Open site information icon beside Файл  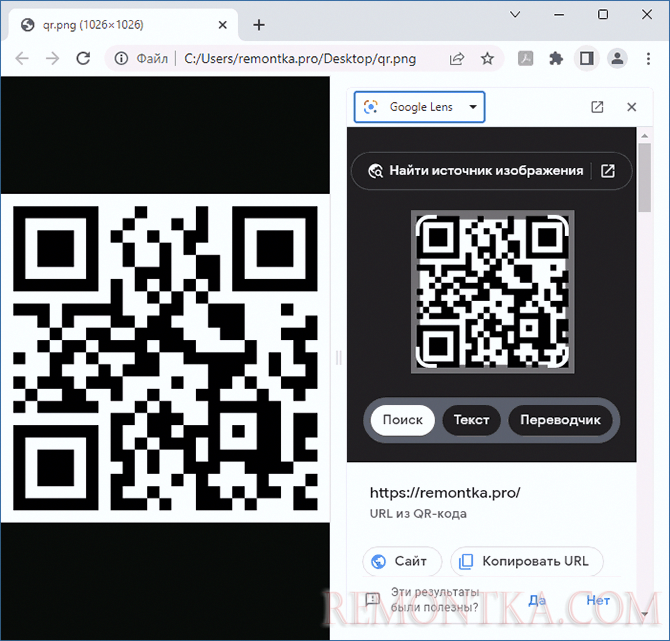click(121, 58)
